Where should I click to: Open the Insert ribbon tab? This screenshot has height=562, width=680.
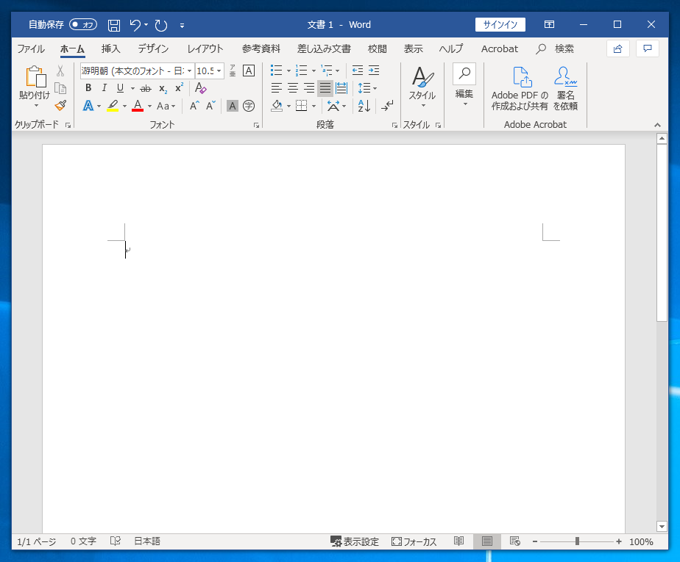click(x=111, y=49)
